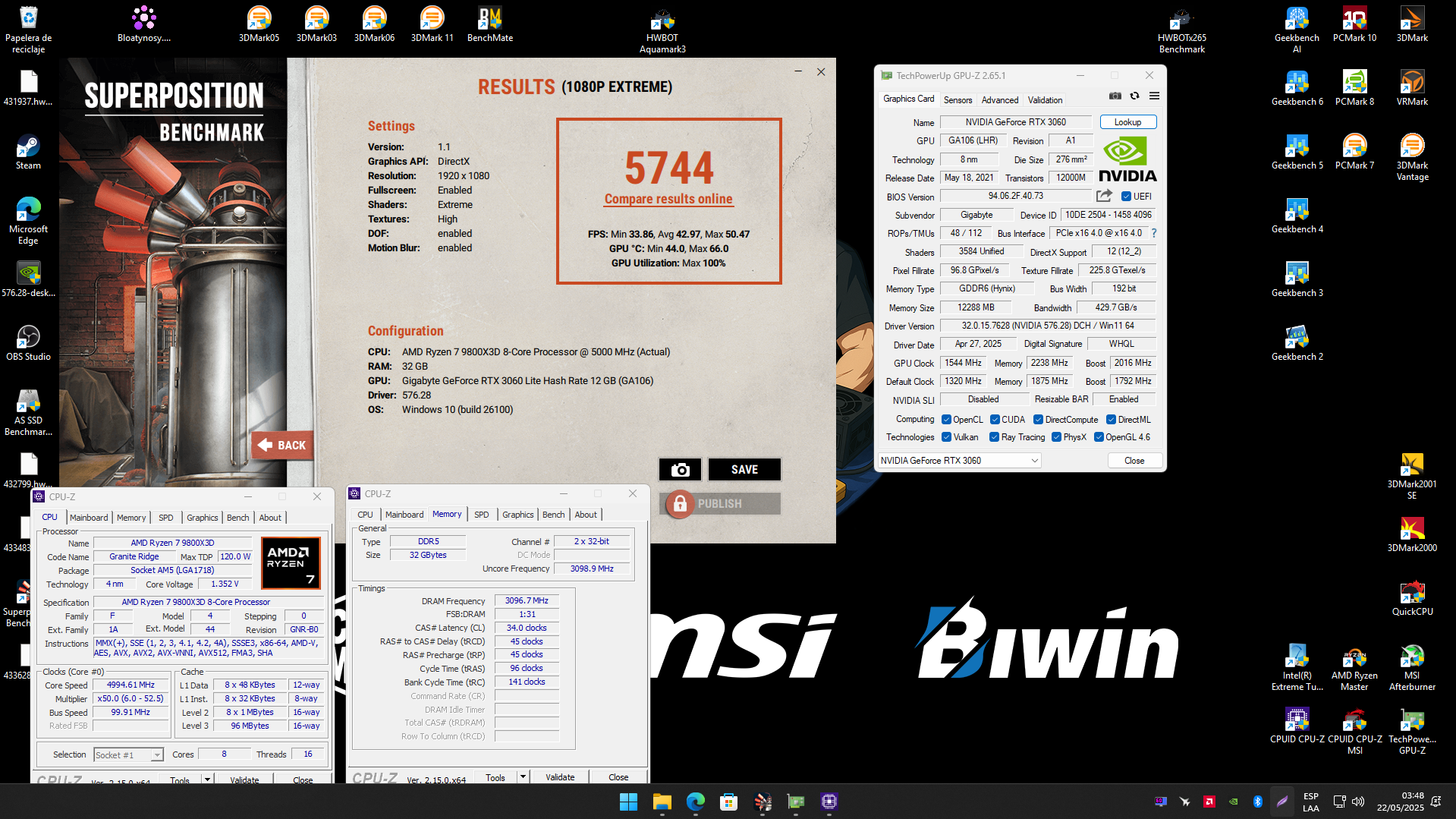This screenshot has width=1456, height=819.
Task: Toggle the OpenGL 4.6 checkbox
Action: (x=1099, y=437)
